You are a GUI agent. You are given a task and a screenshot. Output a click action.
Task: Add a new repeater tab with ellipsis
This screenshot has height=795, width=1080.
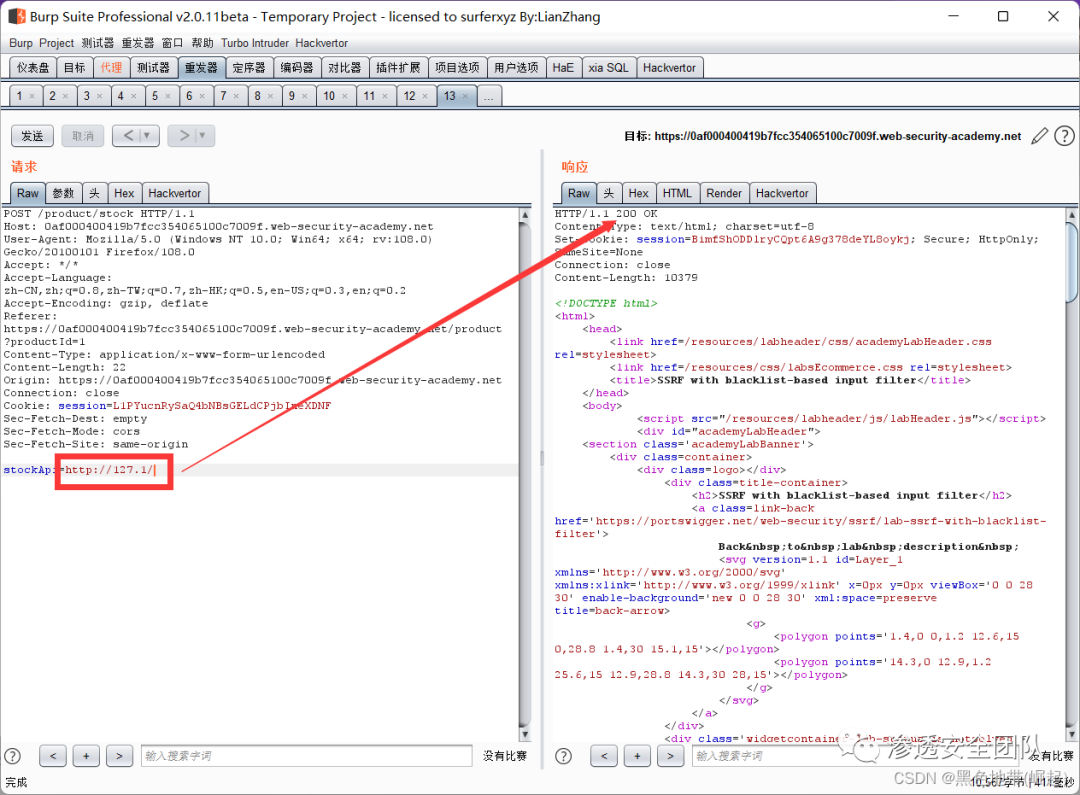coord(488,96)
